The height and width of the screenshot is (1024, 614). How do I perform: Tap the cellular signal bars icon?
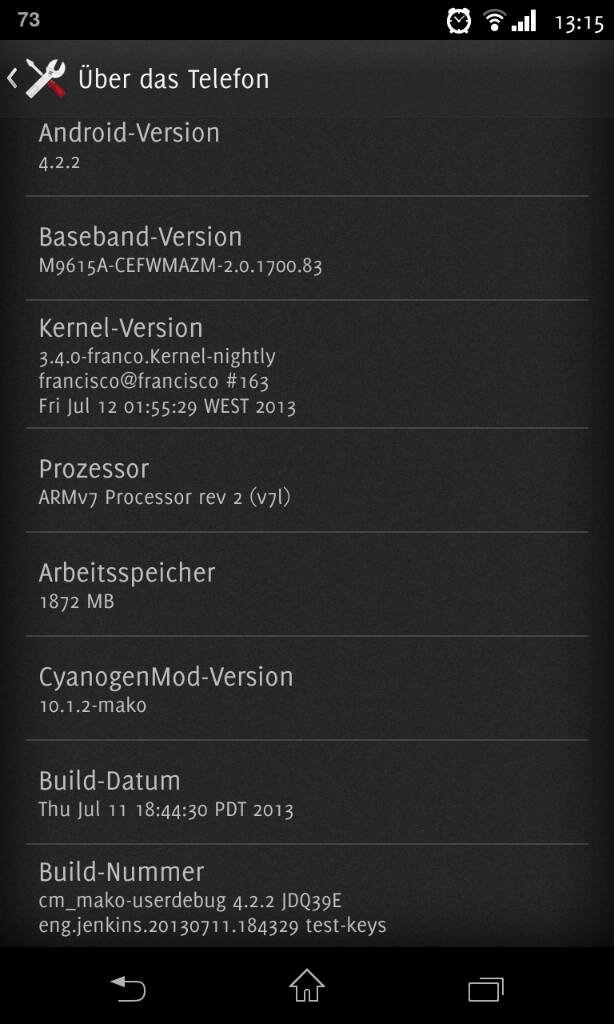tap(524, 21)
